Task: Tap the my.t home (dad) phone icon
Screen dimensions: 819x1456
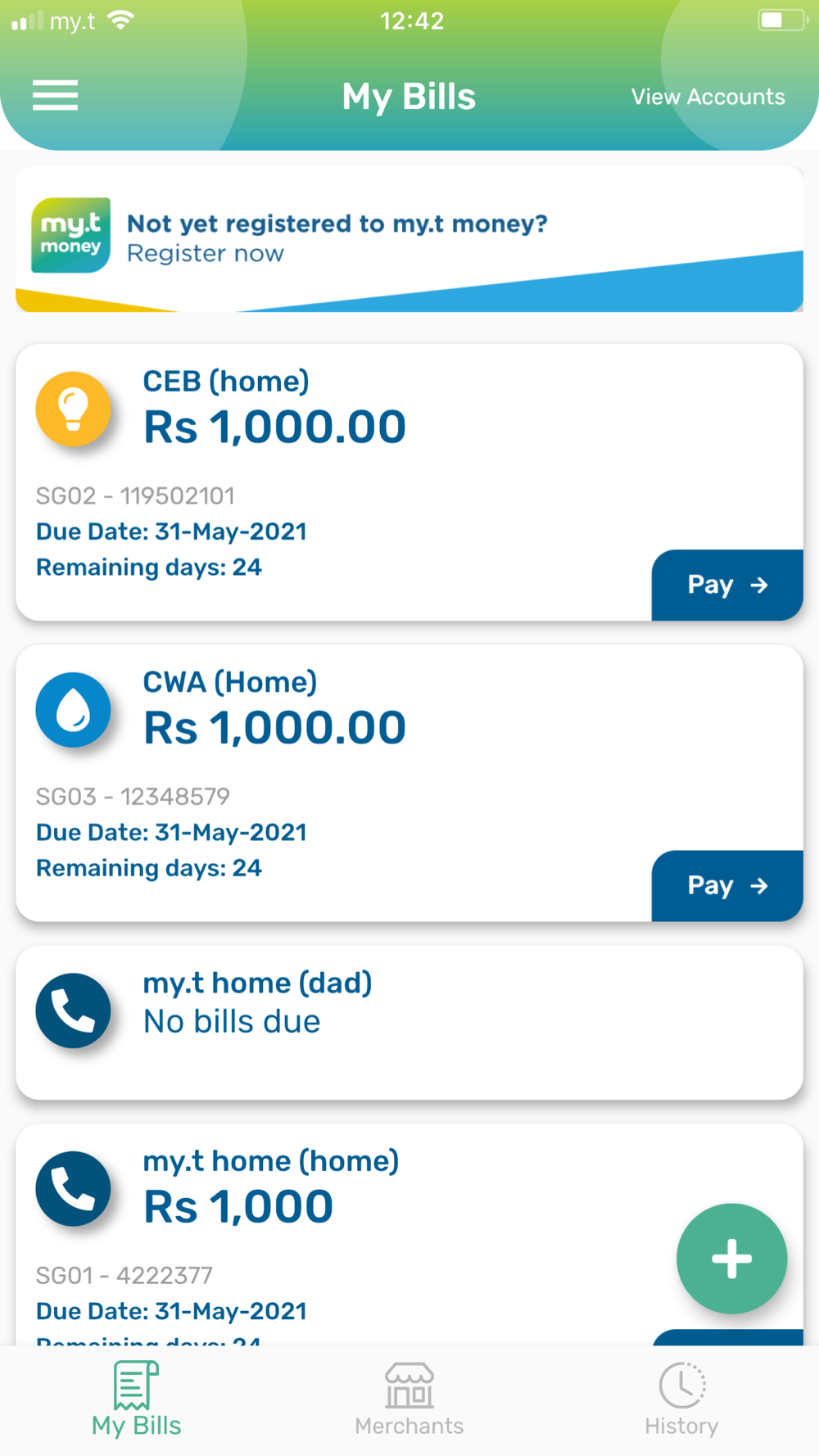Action: (73, 1011)
